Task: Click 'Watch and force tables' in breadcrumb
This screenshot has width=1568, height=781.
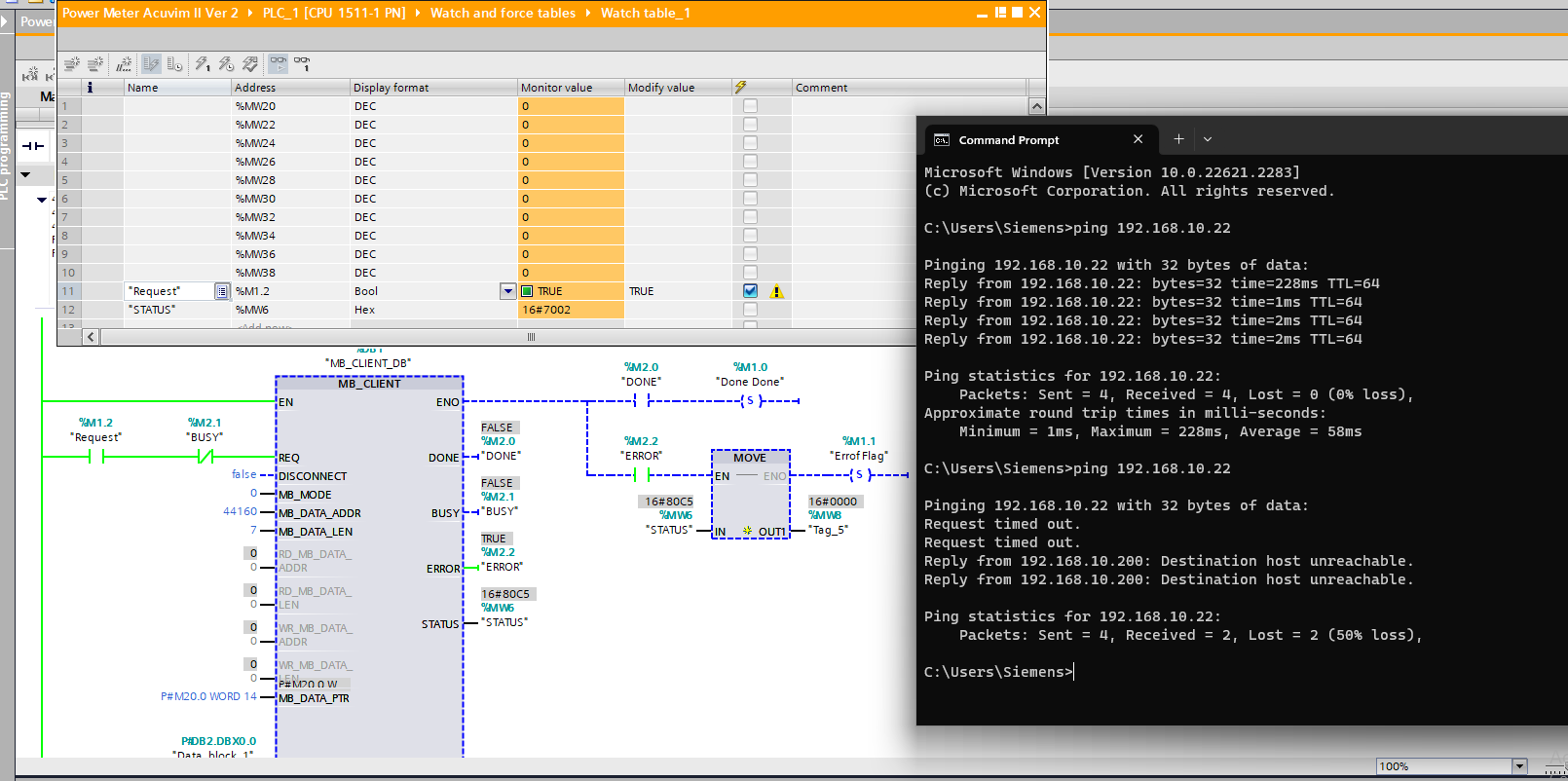Action: coord(503,13)
